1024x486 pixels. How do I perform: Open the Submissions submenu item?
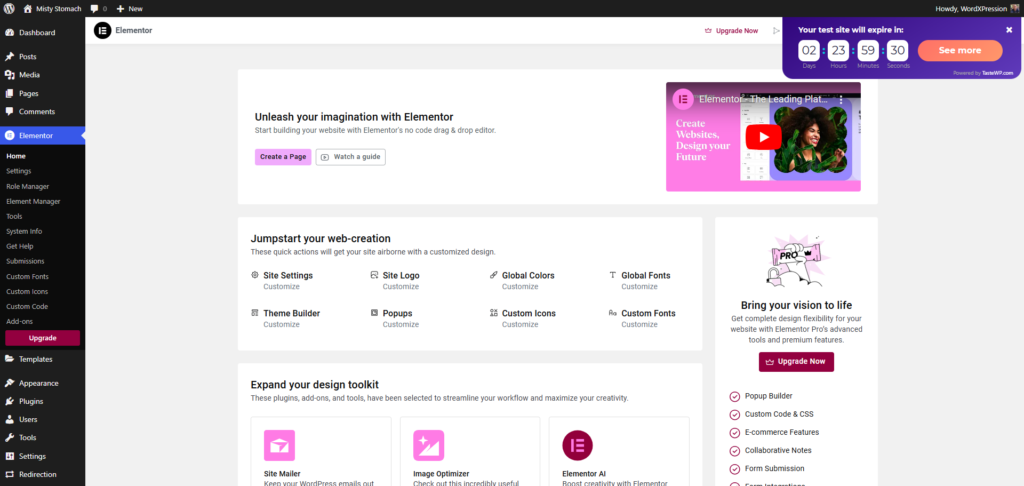(x=25, y=261)
